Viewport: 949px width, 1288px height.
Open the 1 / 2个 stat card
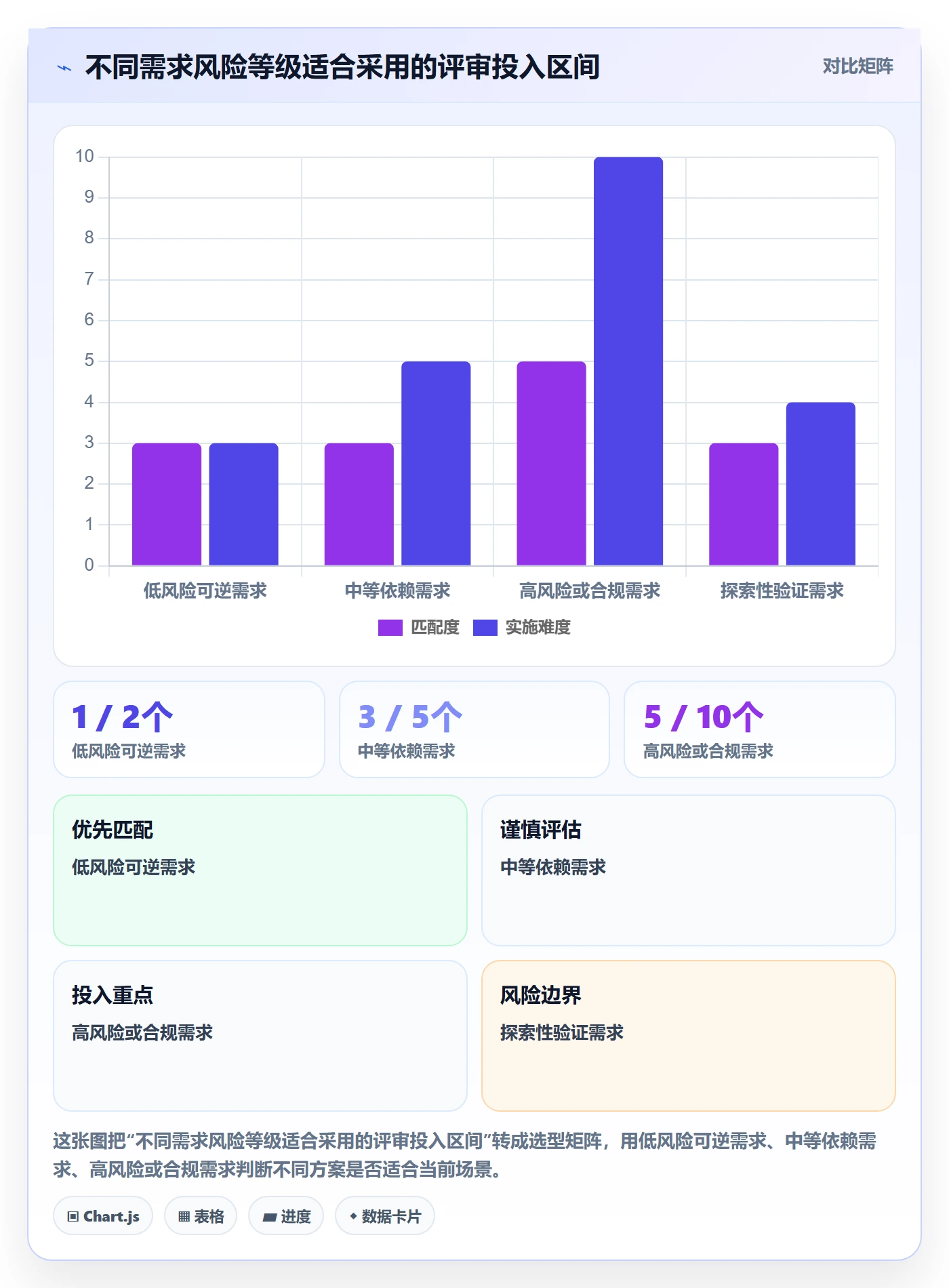tap(189, 729)
